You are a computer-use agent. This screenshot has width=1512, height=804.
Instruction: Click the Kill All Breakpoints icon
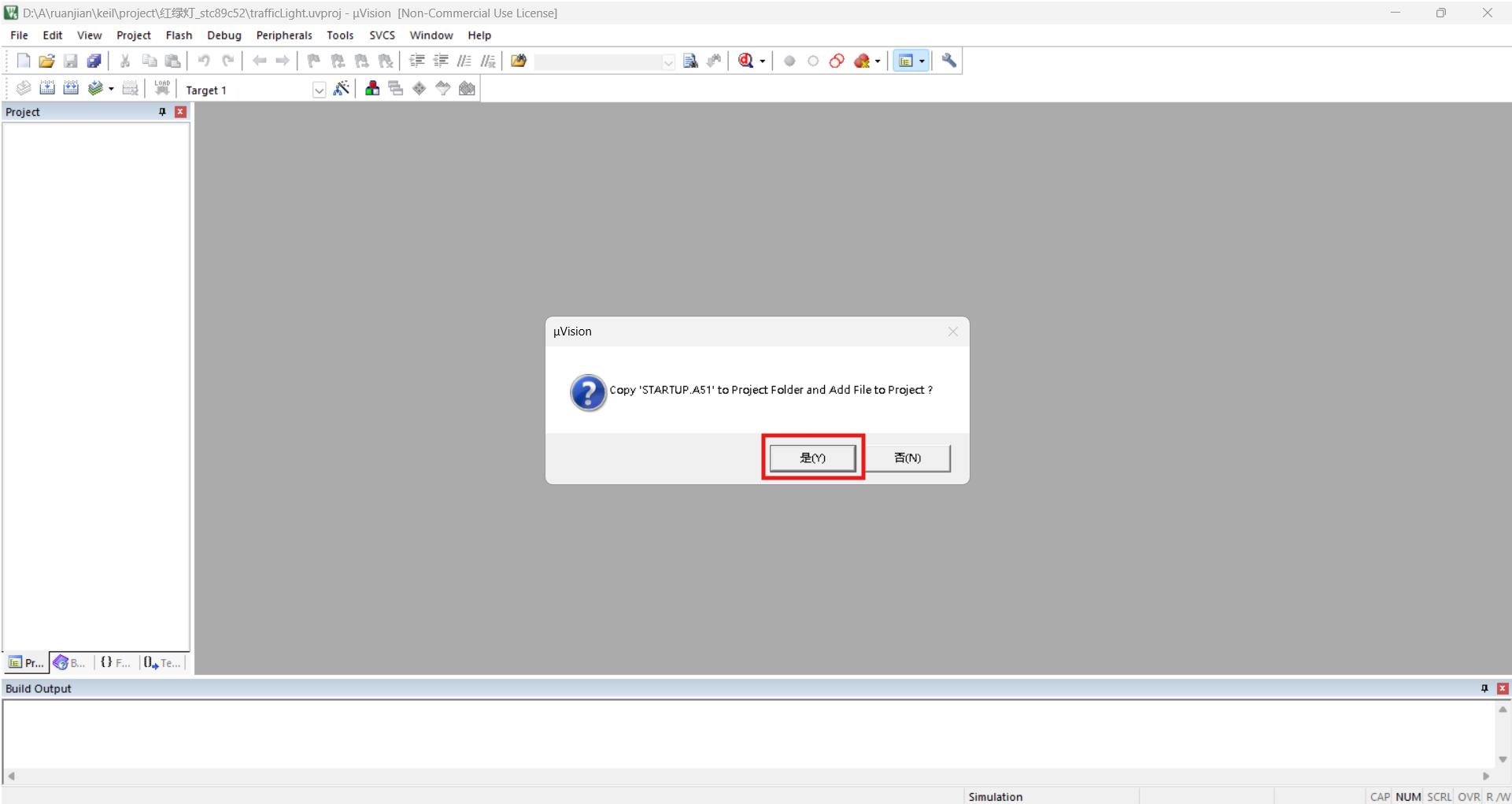pyautogui.click(x=862, y=61)
